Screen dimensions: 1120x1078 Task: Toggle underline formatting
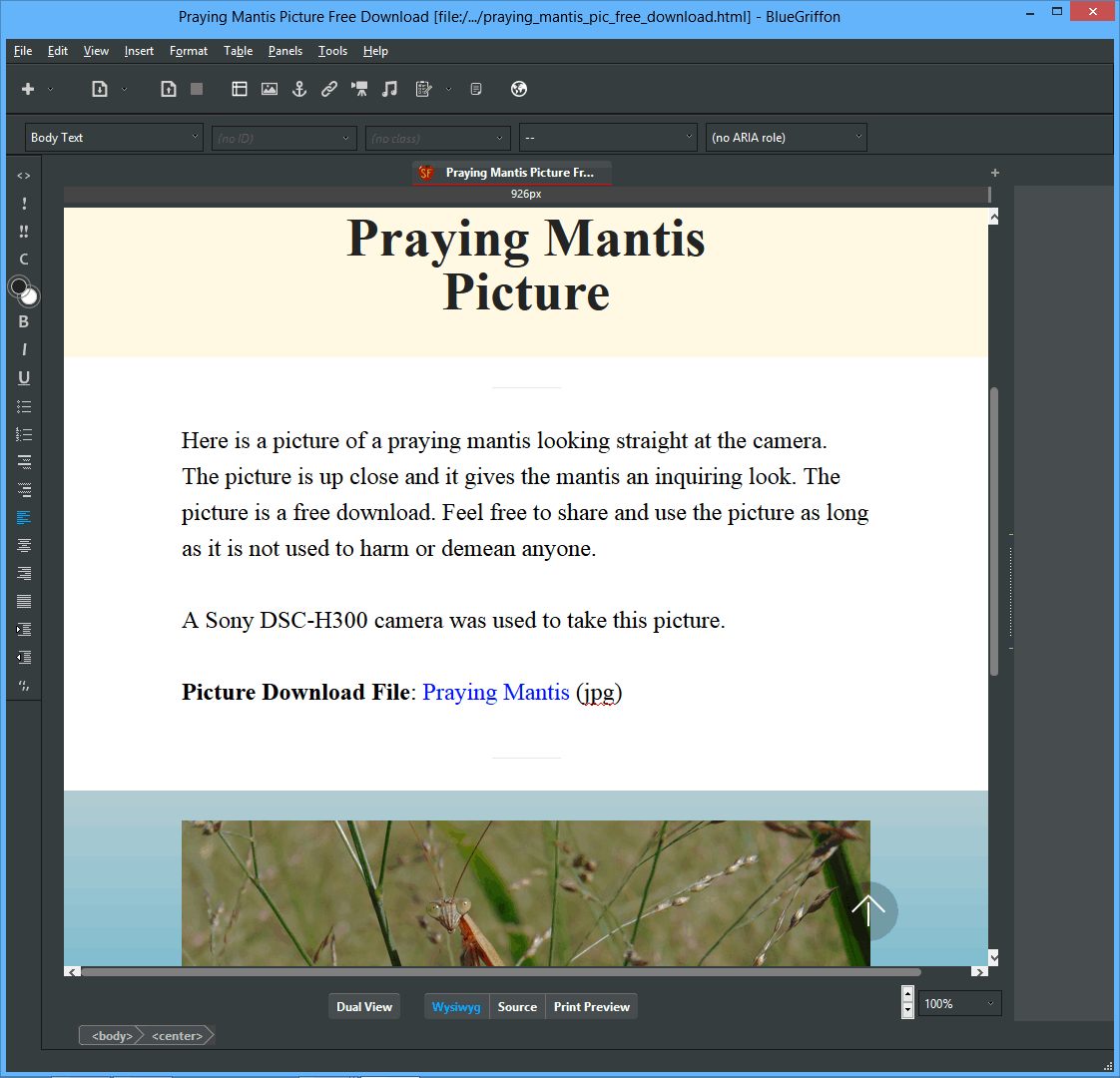[x=24, y=378]
